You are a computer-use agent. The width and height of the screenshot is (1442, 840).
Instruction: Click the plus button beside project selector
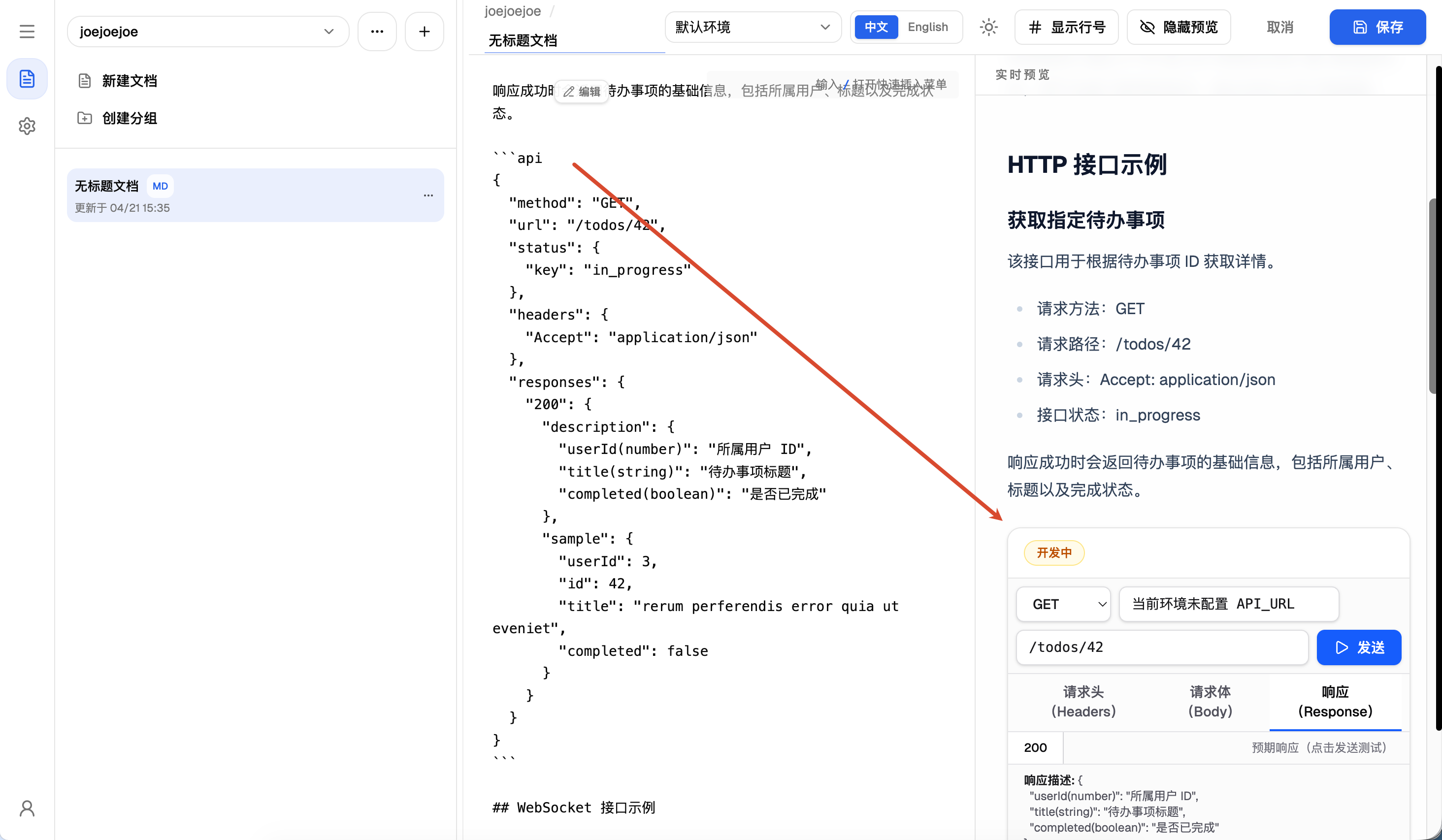pos(424,32)
